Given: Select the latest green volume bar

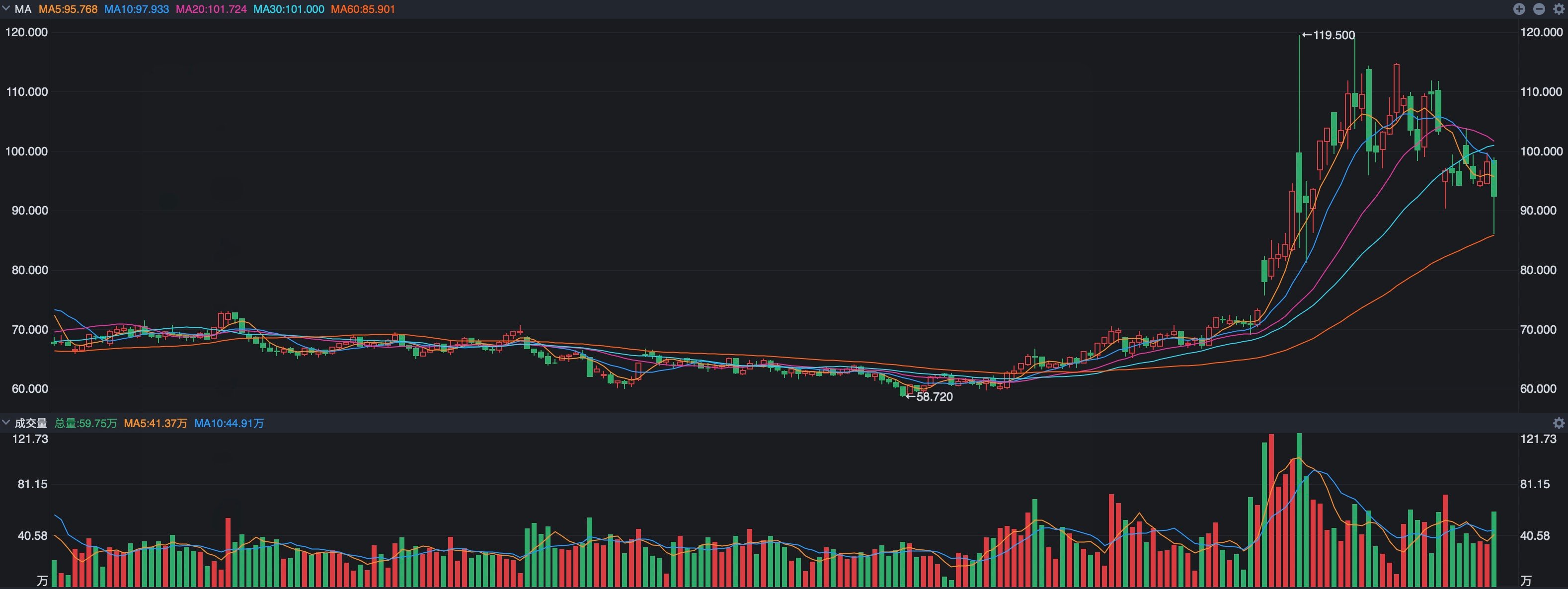Looking at the screenshot, I should pyautogui.click(x=1494, y=549).
